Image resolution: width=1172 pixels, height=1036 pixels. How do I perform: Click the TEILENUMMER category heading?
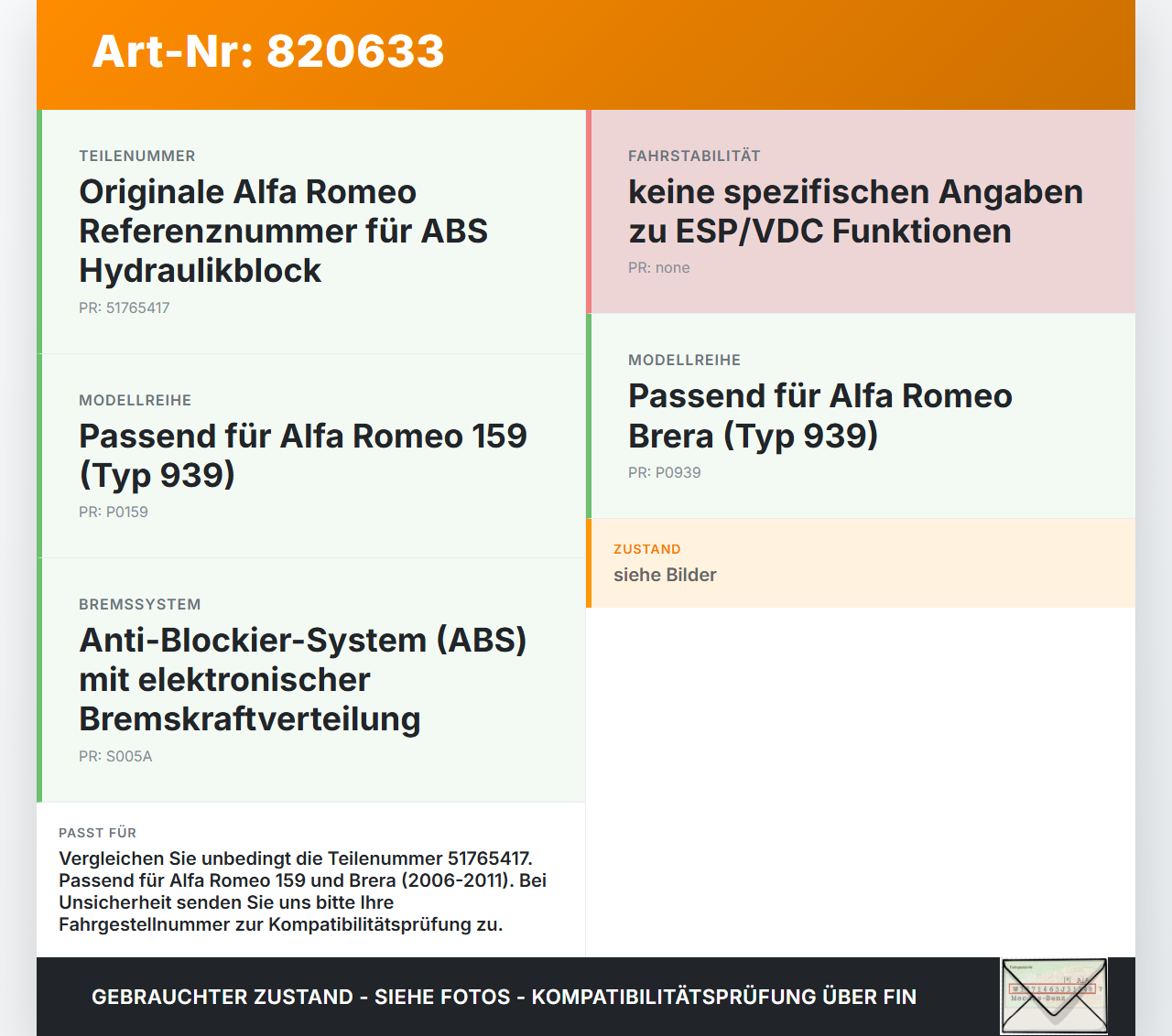click(x=137, y=156)
